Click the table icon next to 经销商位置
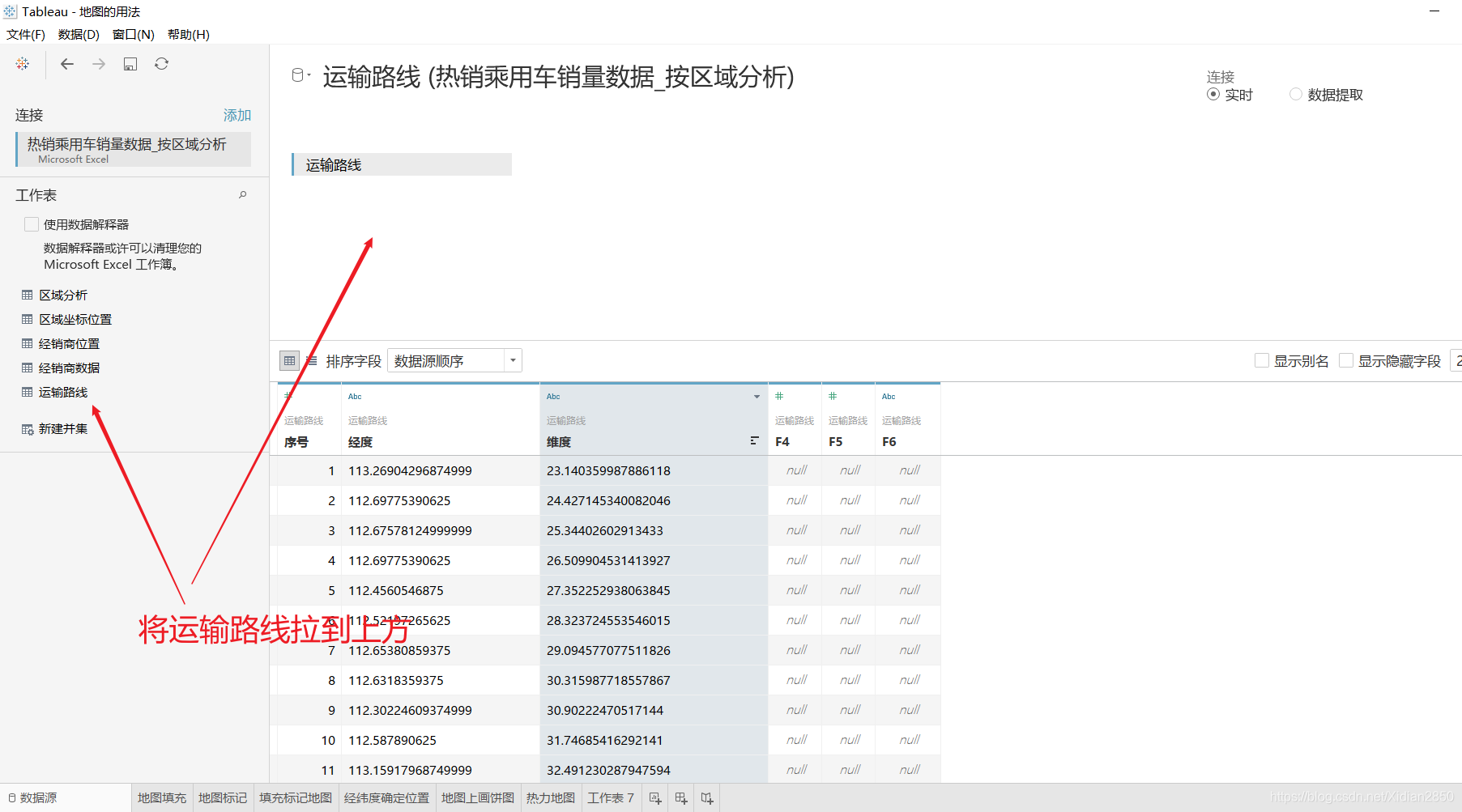 28,343
